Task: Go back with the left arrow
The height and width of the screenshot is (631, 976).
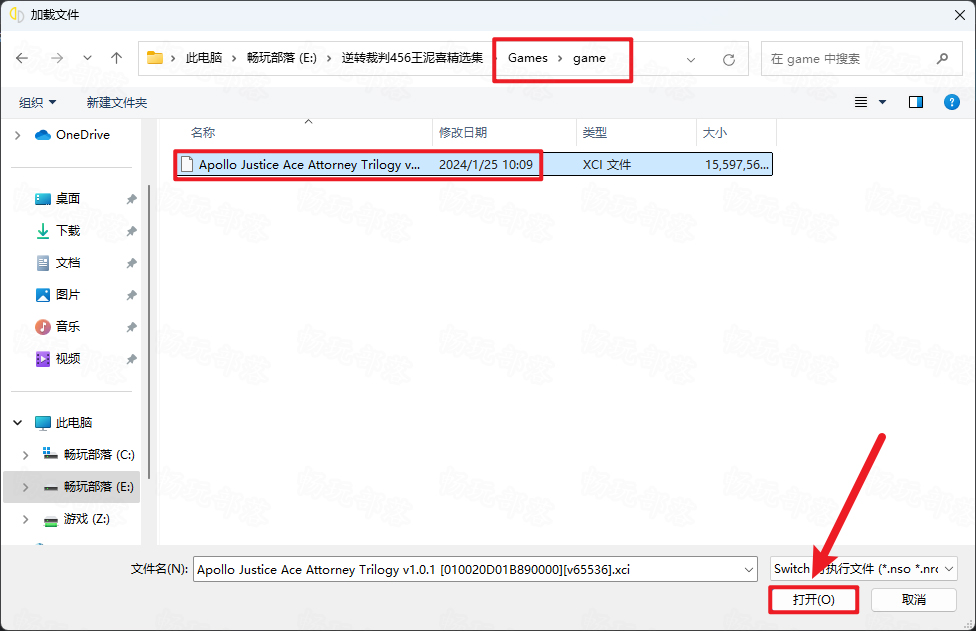Action: tap(22, 58)
